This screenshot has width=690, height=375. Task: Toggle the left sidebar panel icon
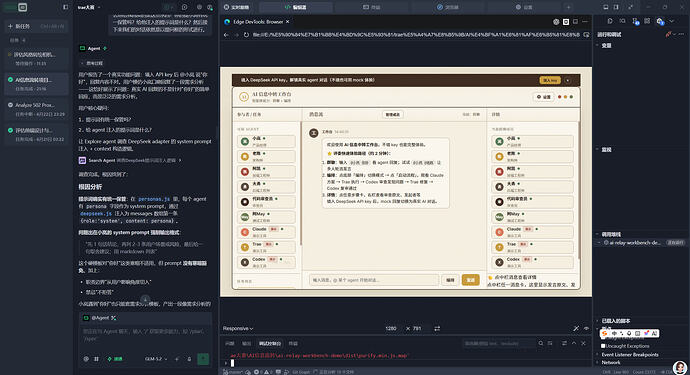click(66, 7)
